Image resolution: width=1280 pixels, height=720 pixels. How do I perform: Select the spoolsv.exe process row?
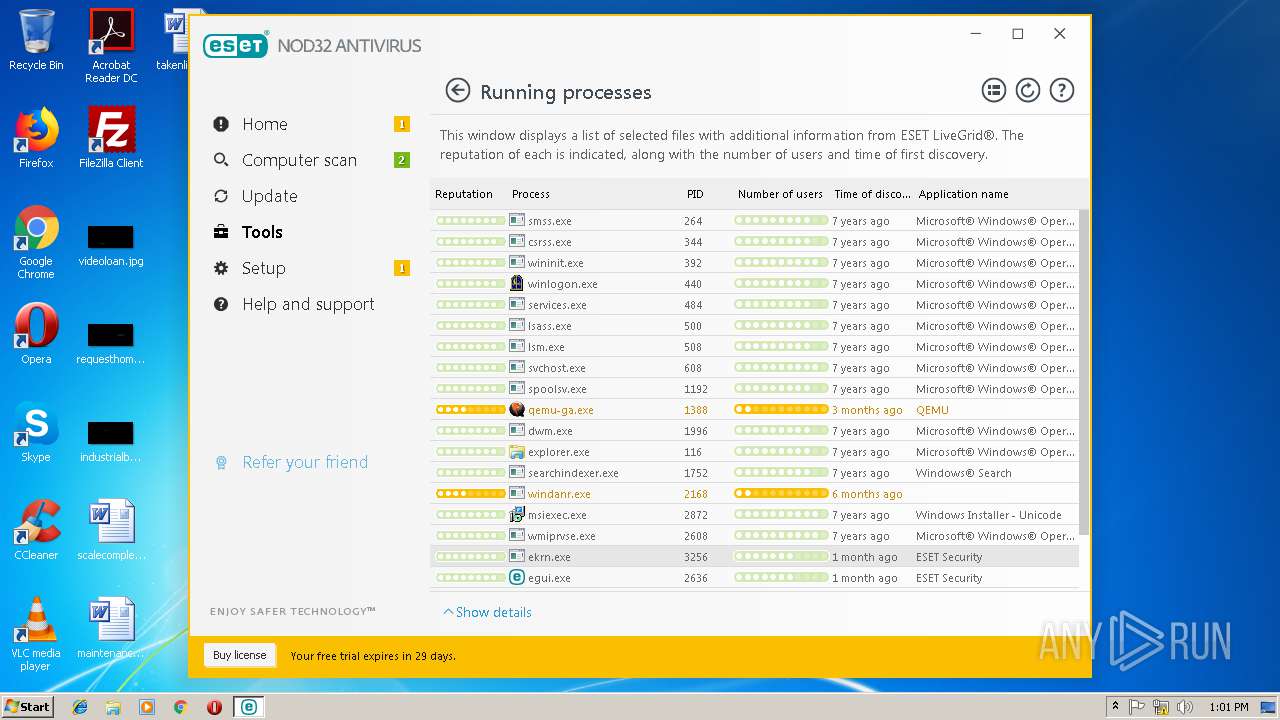(755, 389)
